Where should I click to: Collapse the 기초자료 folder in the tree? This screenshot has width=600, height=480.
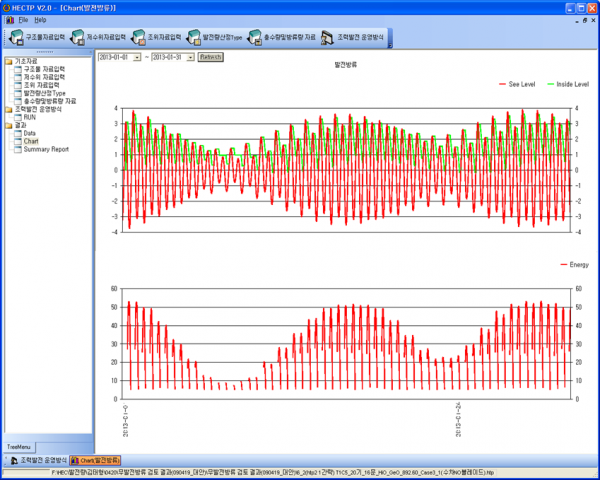tap(8, 61)
